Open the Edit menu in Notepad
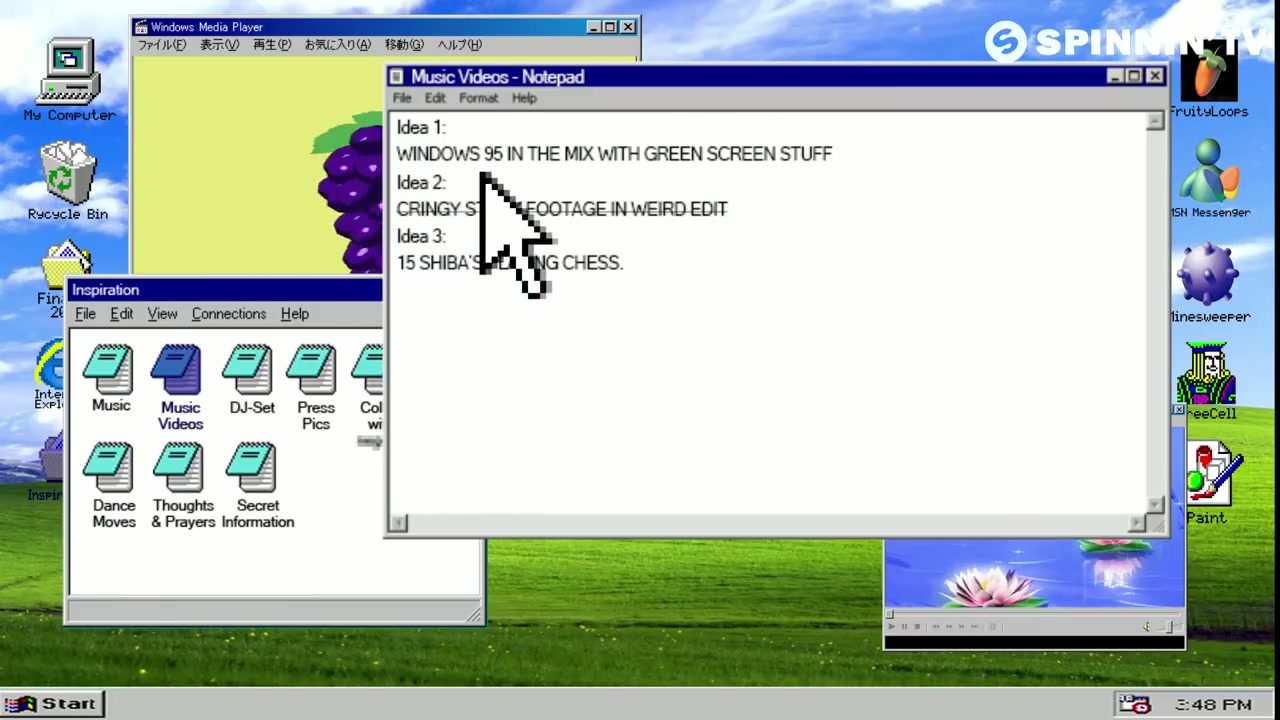Screen dimensions: 1280x720 point(434,98)
